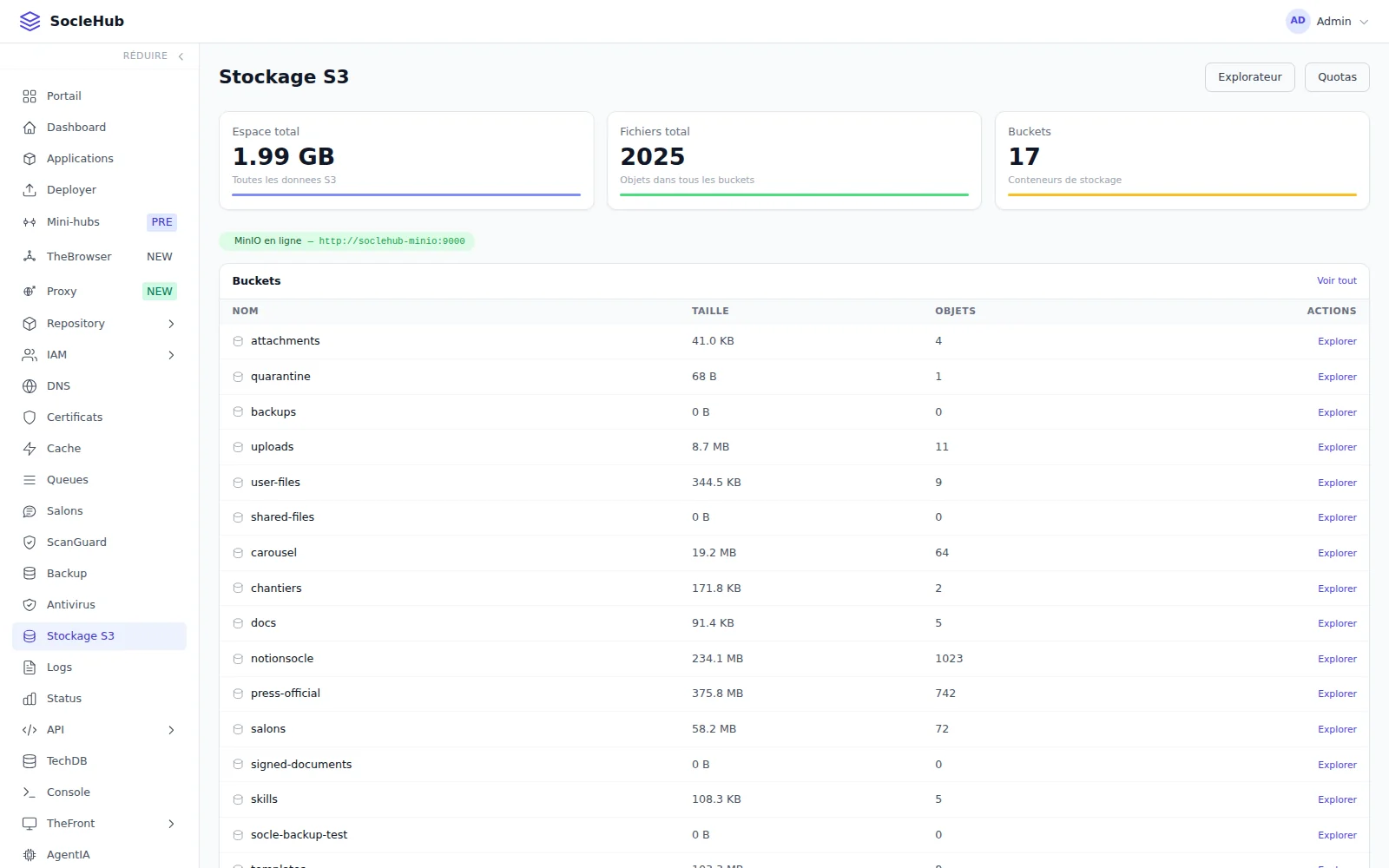Click the Espace total card

click(x=406, y=161)
